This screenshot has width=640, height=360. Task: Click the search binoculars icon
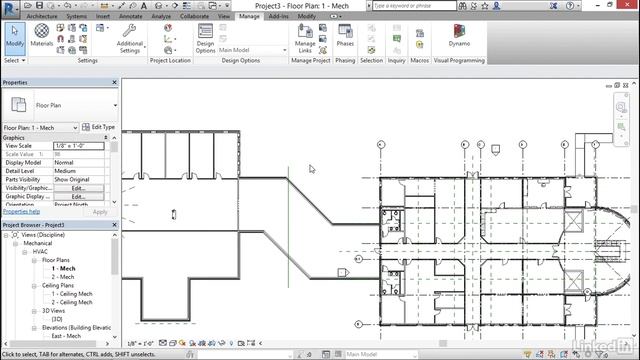pos(462,6)
